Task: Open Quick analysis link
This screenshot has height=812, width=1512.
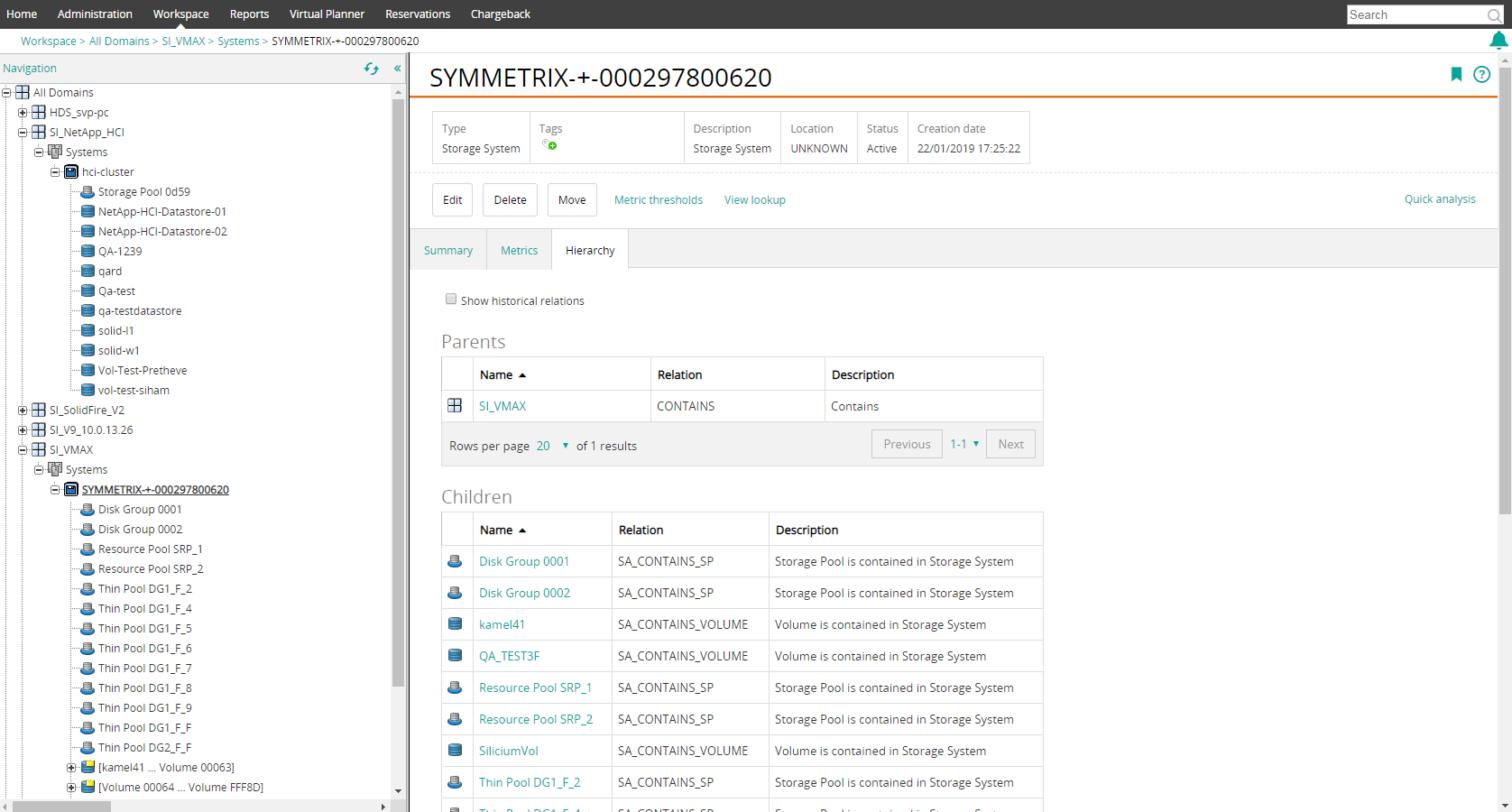Action: pyautogui.click(x=1440, y=199)
